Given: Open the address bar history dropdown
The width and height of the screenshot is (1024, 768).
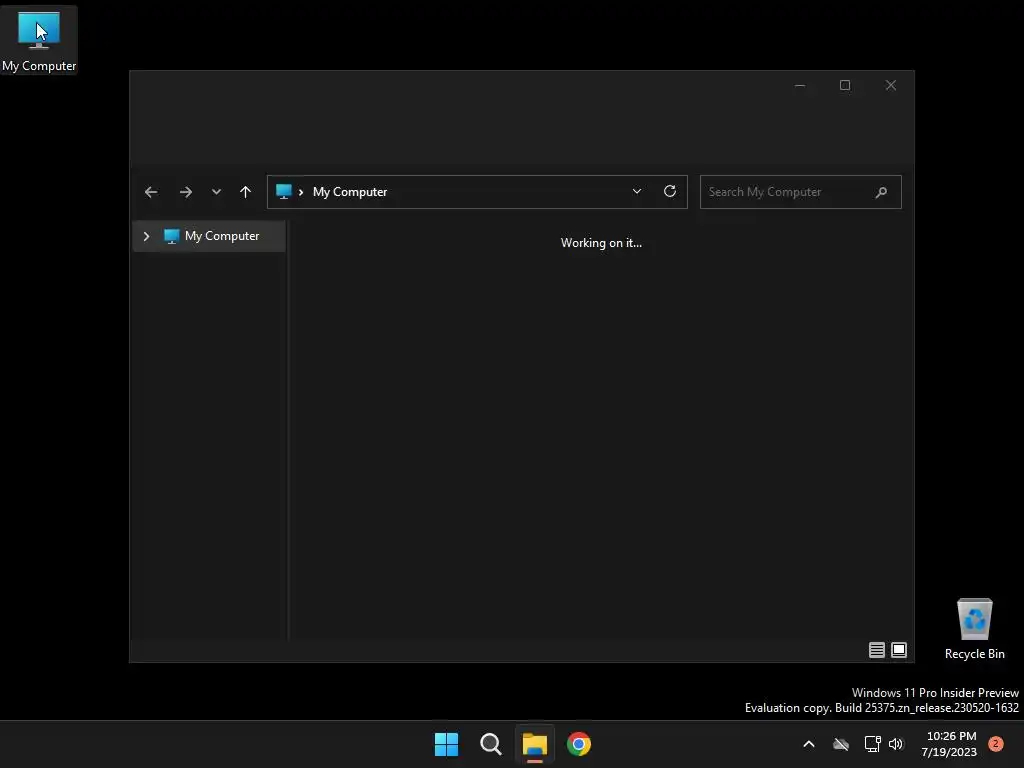Looking at the screenshot, I should [x=637, y=191].
